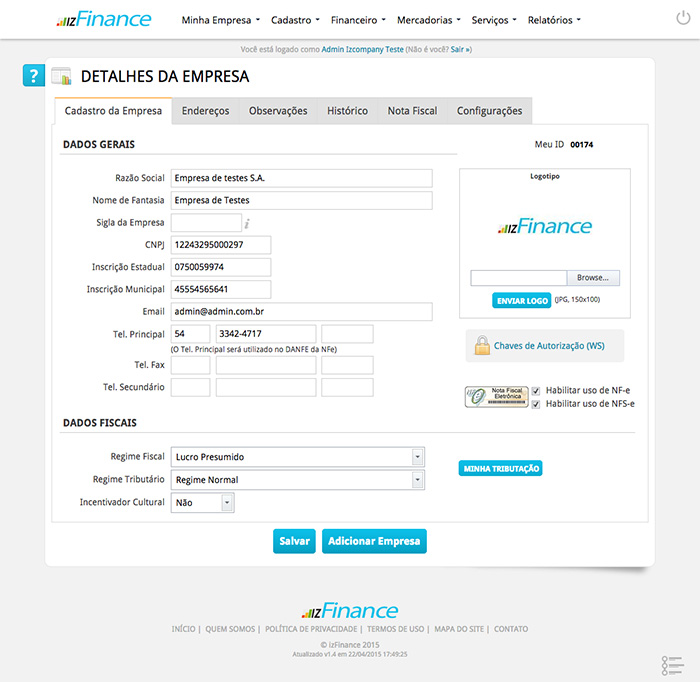700x682 pixels.
Task: Switch to the Endereços tab
Action: (205, 111)
